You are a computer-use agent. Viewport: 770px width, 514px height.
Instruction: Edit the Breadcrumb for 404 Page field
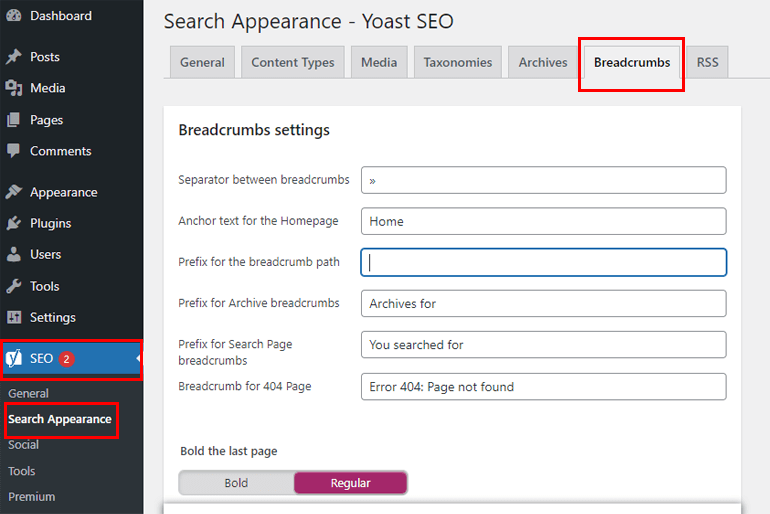[x=544, y=387]
